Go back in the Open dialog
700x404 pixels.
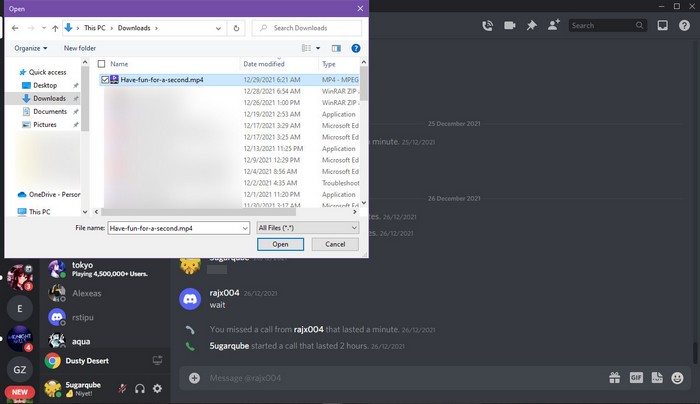coord(15,28)
